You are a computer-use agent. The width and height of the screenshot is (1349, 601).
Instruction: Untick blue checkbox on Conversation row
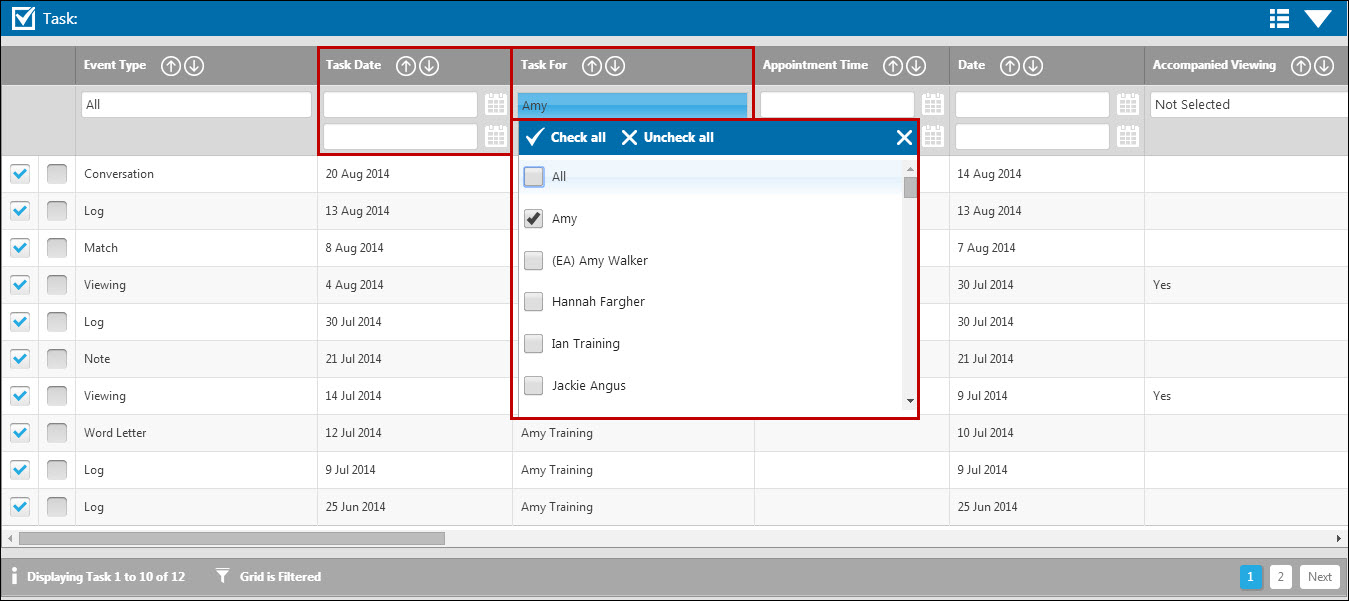[x=20, y=174]
